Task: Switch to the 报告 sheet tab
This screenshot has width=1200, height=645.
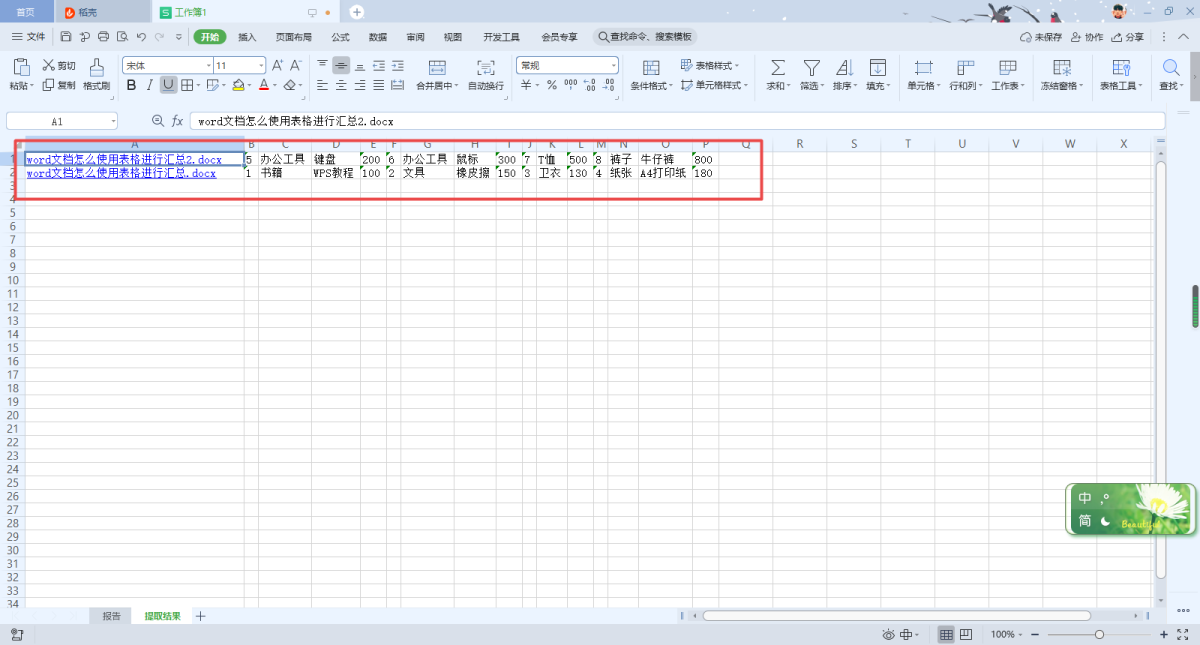Action: click(x=112, y=616)
